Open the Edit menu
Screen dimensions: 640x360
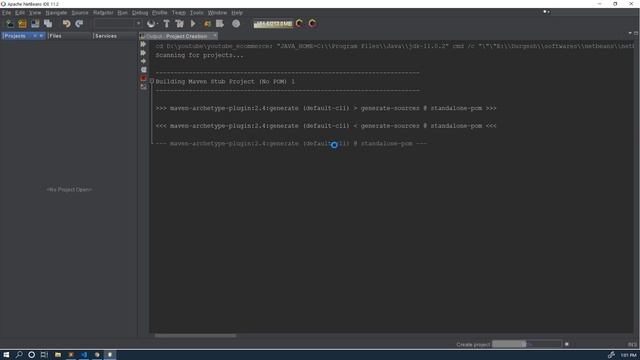20,13
